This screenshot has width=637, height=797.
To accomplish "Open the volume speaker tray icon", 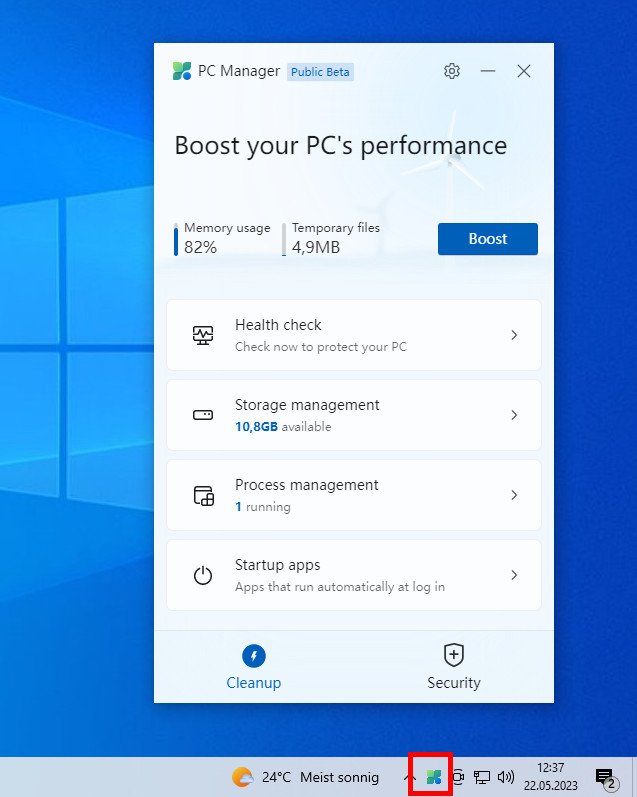I will (506, 777).
